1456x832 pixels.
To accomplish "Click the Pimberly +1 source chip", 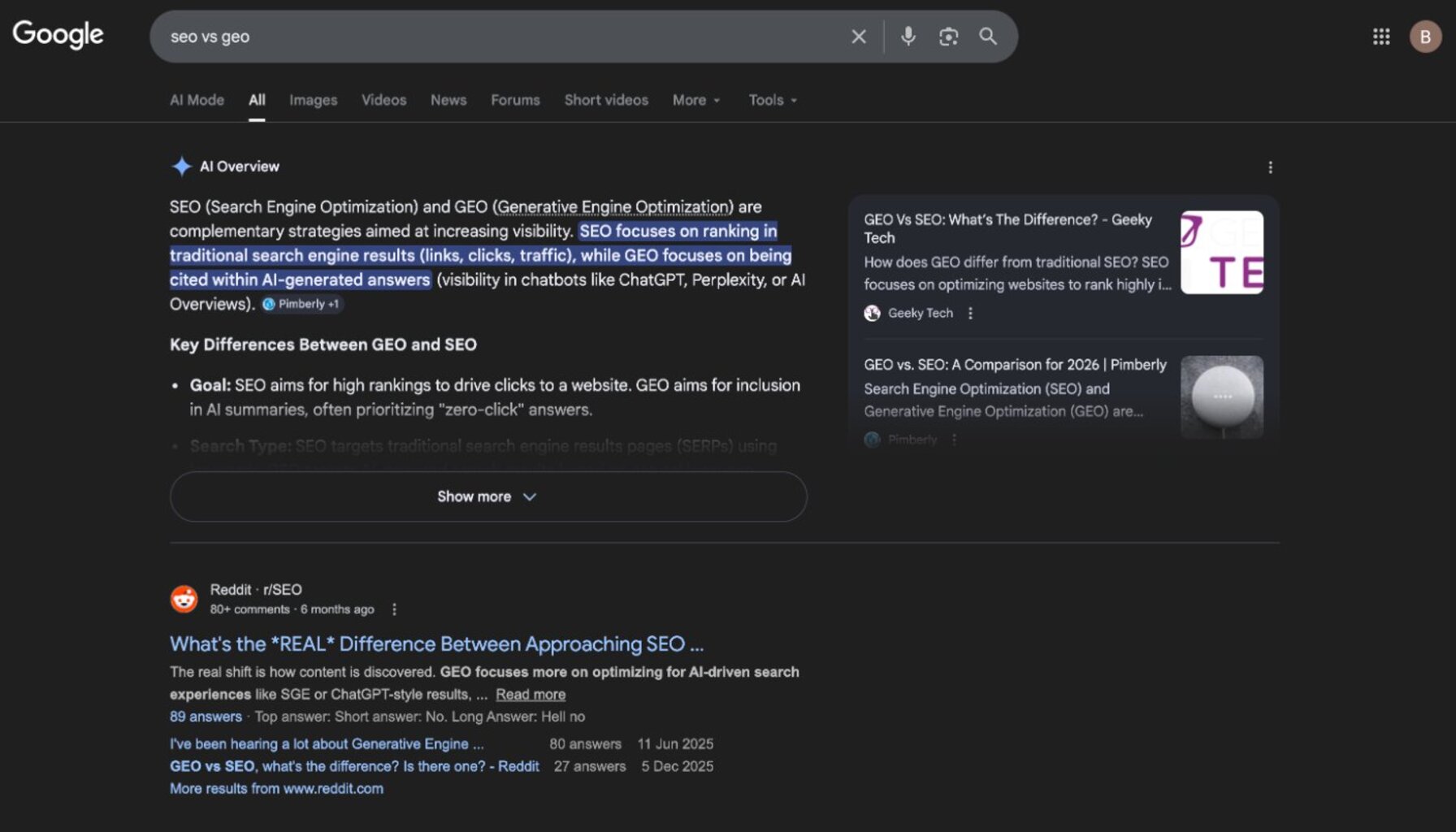I will (301, 304).
